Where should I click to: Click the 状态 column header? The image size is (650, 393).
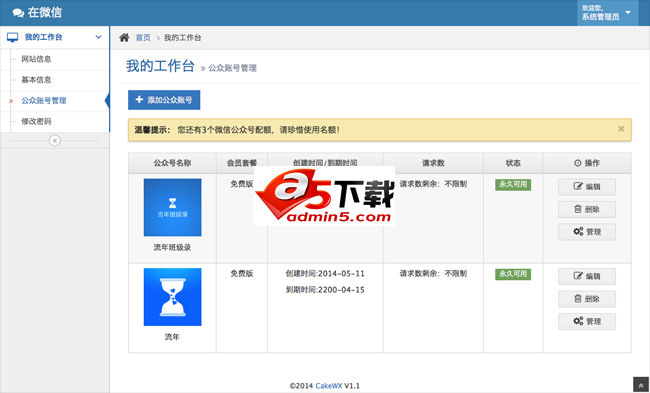pyautogui.click(x=513, y=163)
